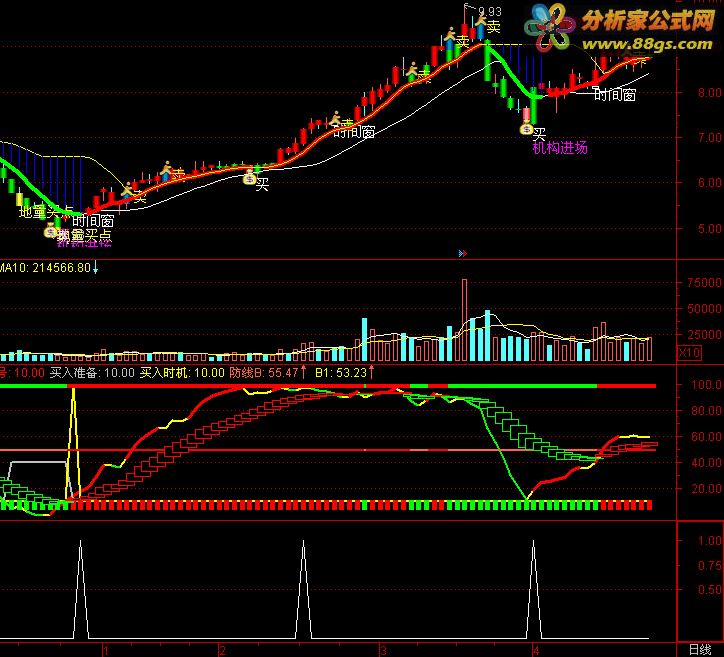Click month marker 4 on the time axis

tap(536, 651)
